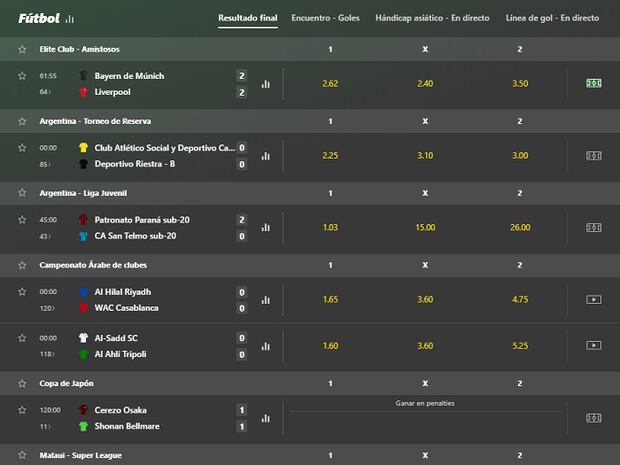This screenshot has height=465, width=620.
Task: Click the pitch icon for Bayern match
Action: pyautogui.click(x=594, y=84)
